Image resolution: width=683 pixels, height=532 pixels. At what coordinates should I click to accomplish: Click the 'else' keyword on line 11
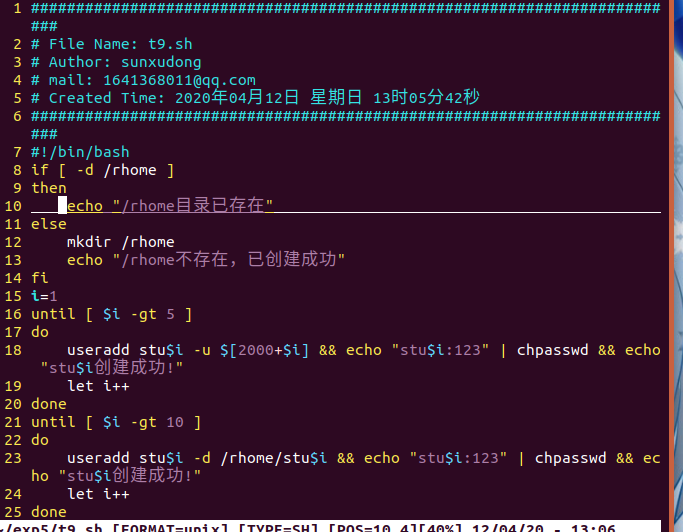click(49, 224)
